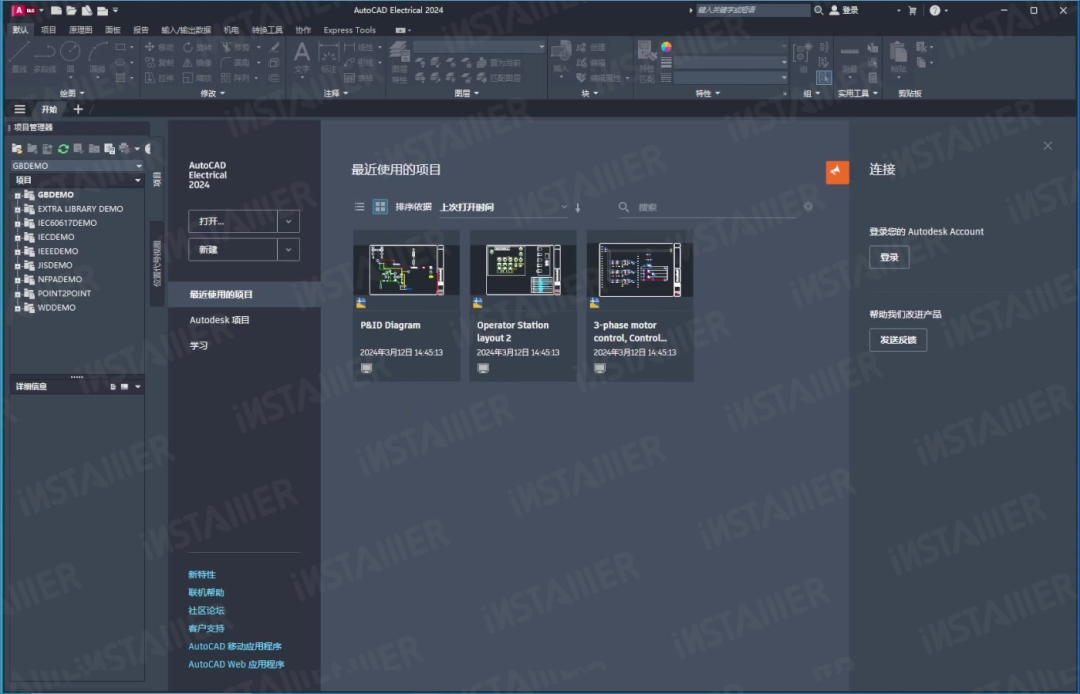Open the 原理图 ribbon tab
The width and height of the screenshot is (1080, 694).
[81, 30]
